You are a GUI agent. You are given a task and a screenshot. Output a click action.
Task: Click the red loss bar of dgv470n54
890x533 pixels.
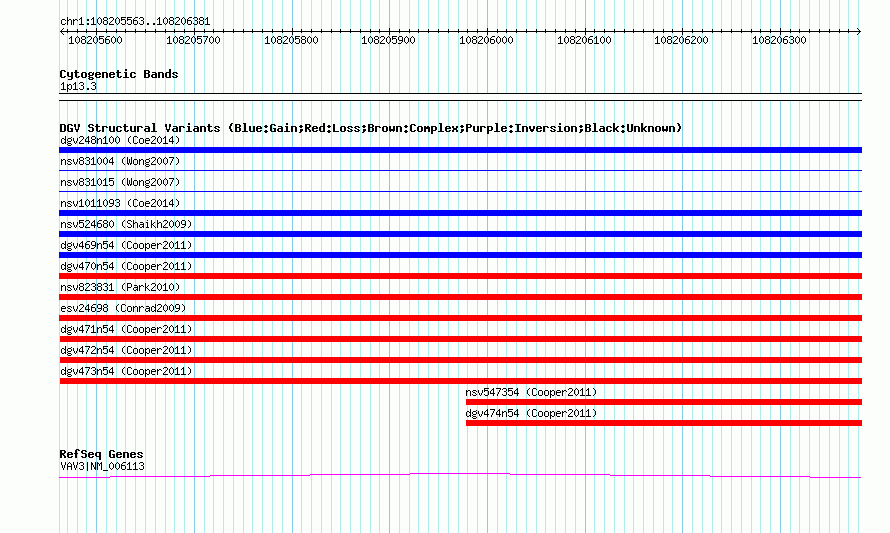pyautogui.click(x=460, y=276)
